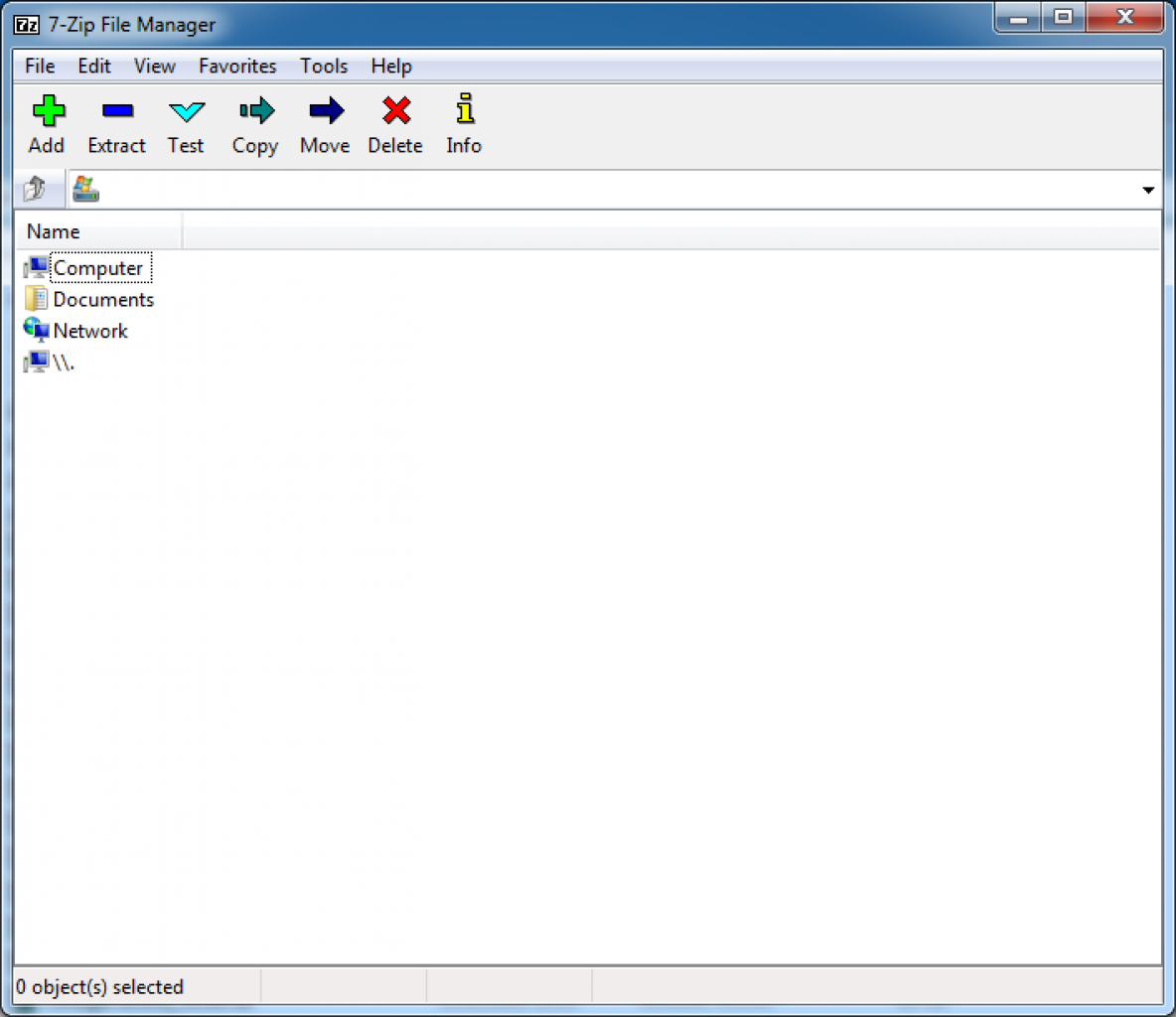Open the Tools menu

(x=324, y=66)
